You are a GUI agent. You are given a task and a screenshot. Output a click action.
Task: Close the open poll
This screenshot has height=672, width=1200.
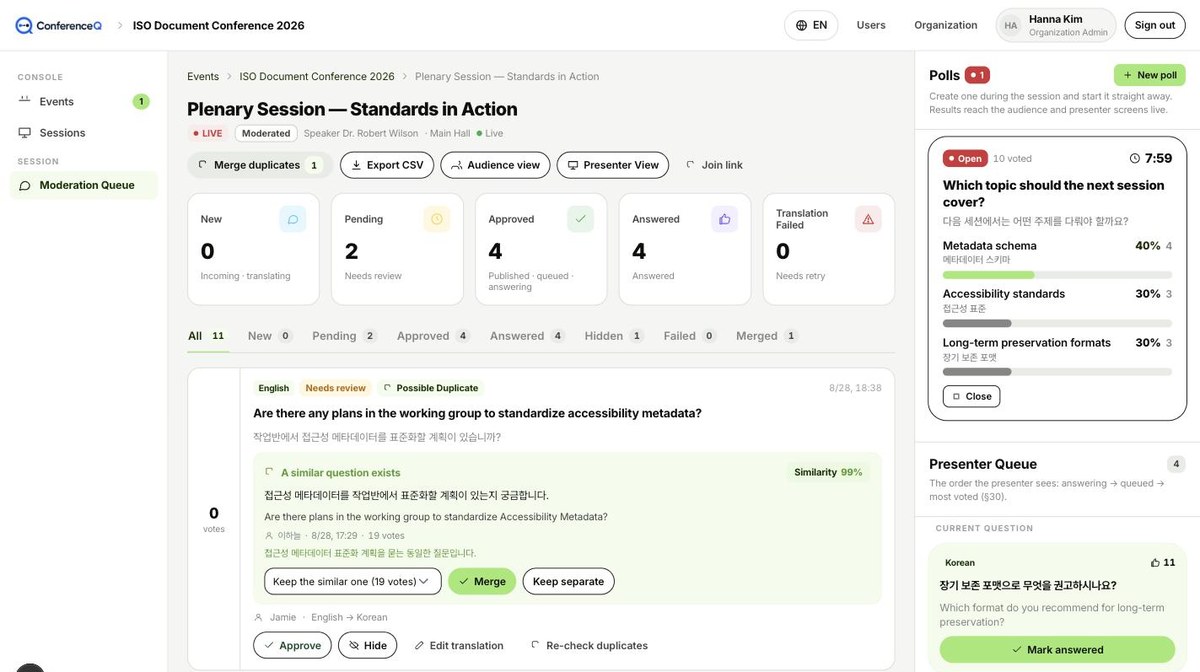(x=971, y=396)
